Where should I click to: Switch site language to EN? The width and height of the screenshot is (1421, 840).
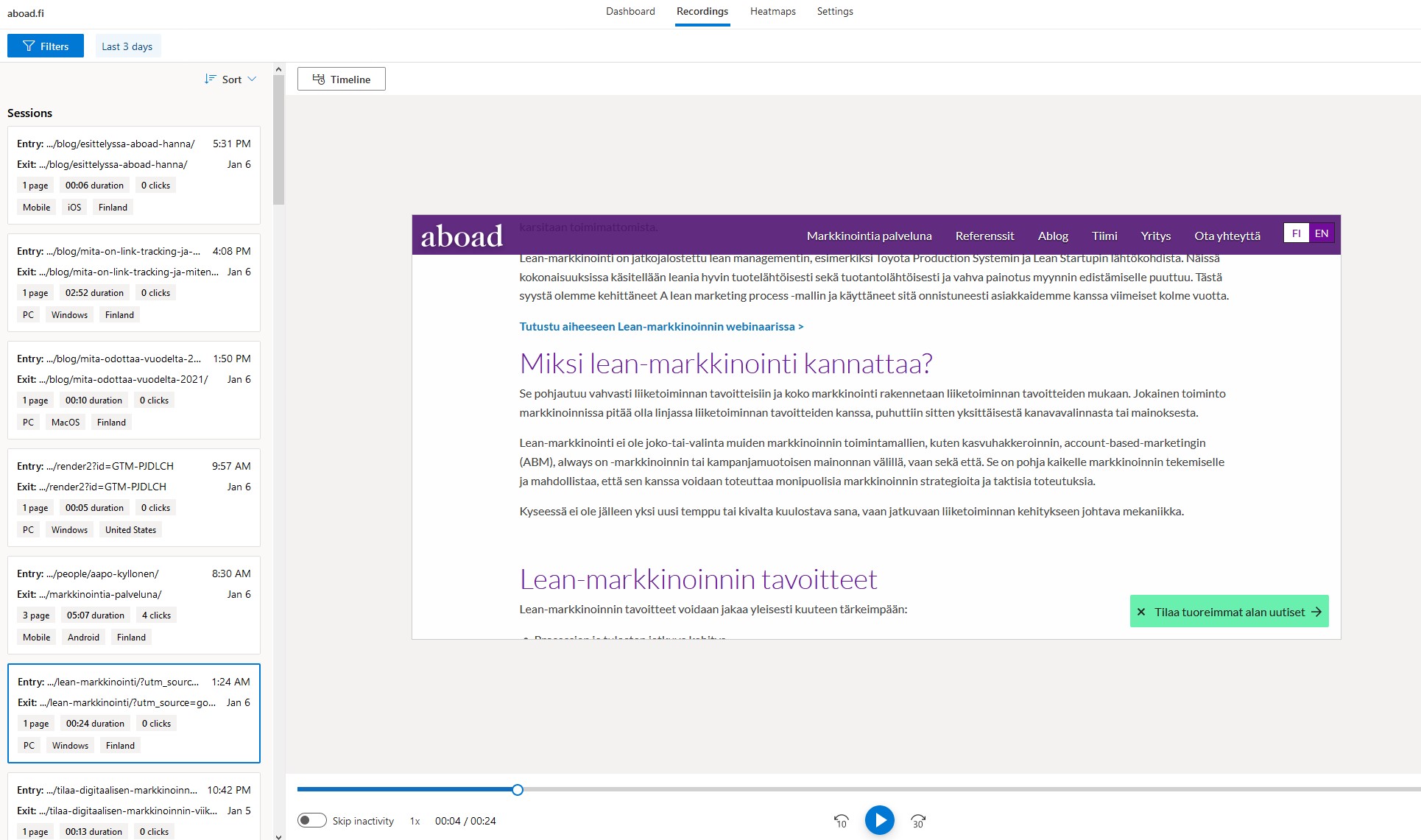(1322, 233)
